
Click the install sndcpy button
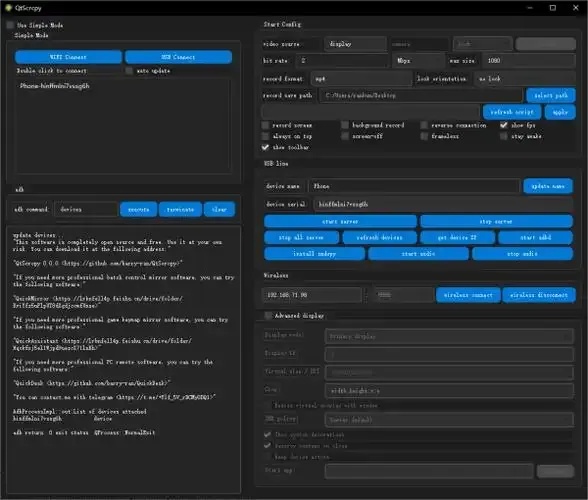(x=314, y=254)
